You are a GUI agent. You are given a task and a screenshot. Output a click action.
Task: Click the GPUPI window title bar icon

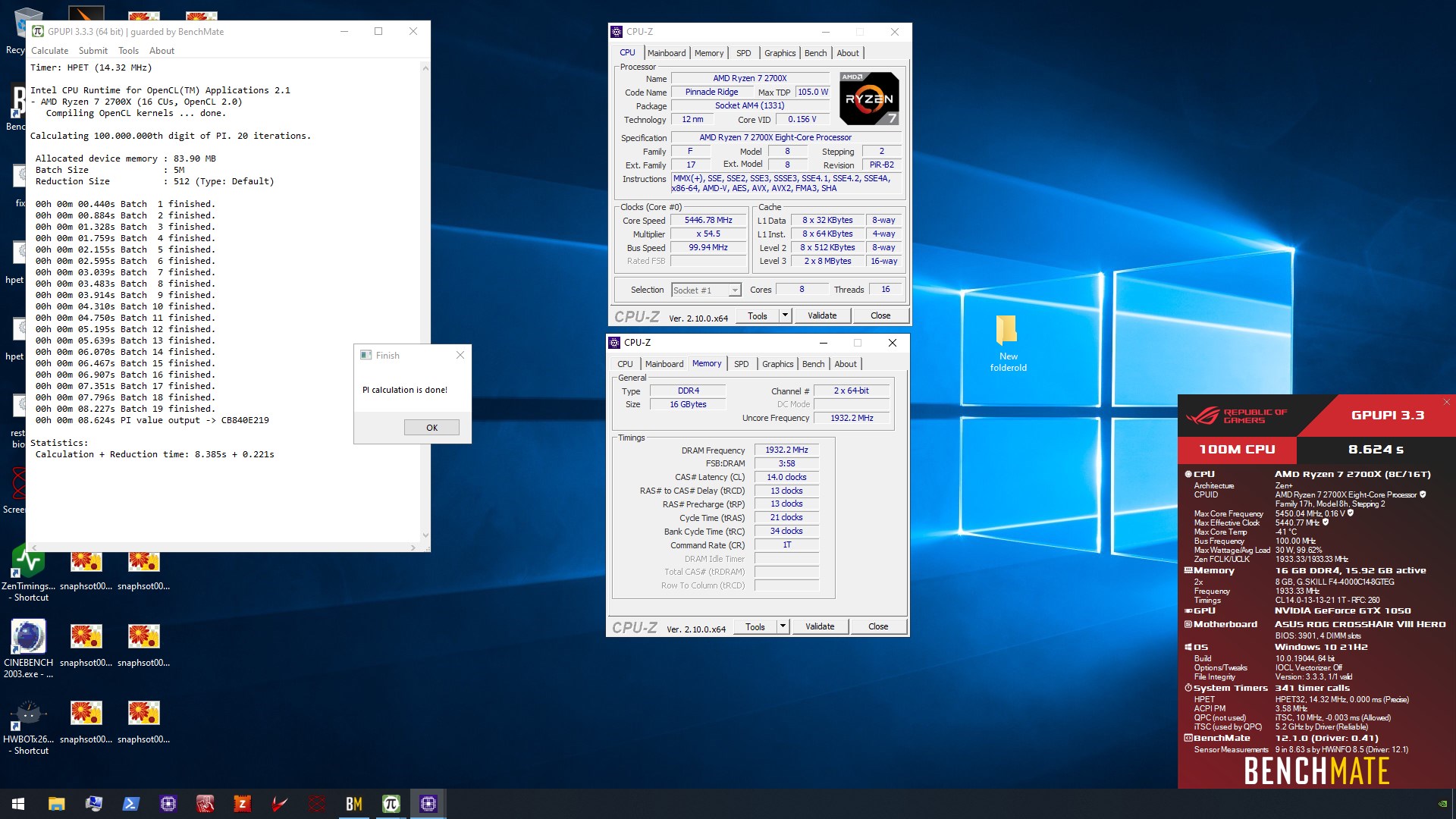38,31
